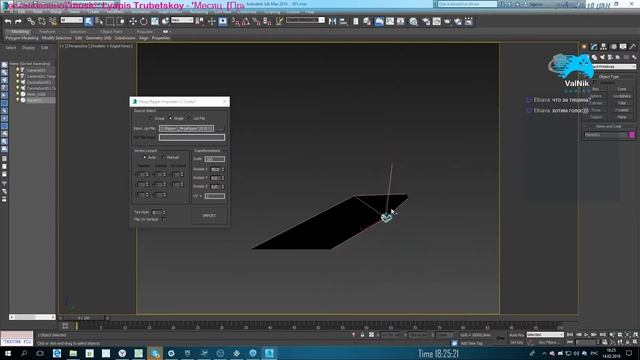
Task: Select the Cameras category in Create panel
Action: tap(610, 57)
